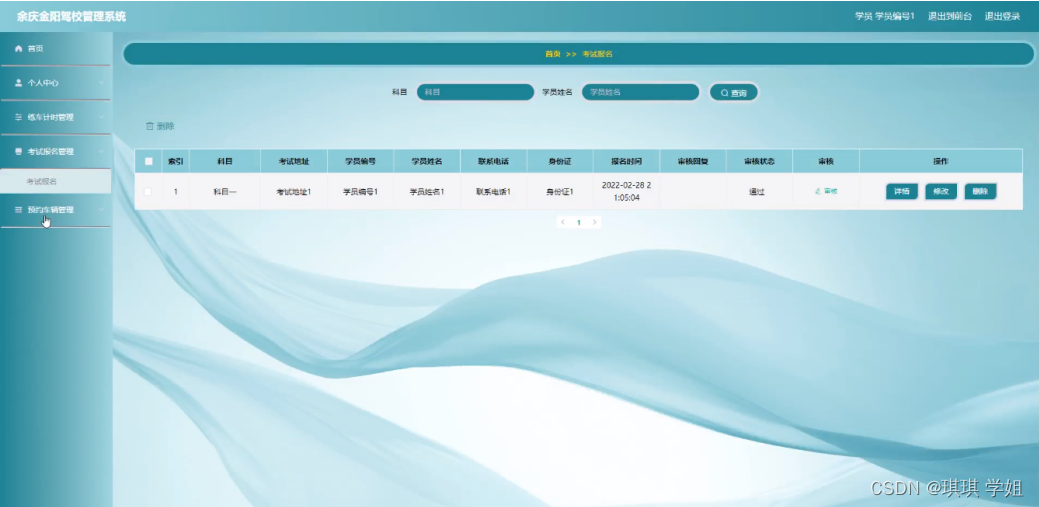Click the magnifier icon in the 查询 button
Viewport: 1039px width, 507px height.
point(724,93)
